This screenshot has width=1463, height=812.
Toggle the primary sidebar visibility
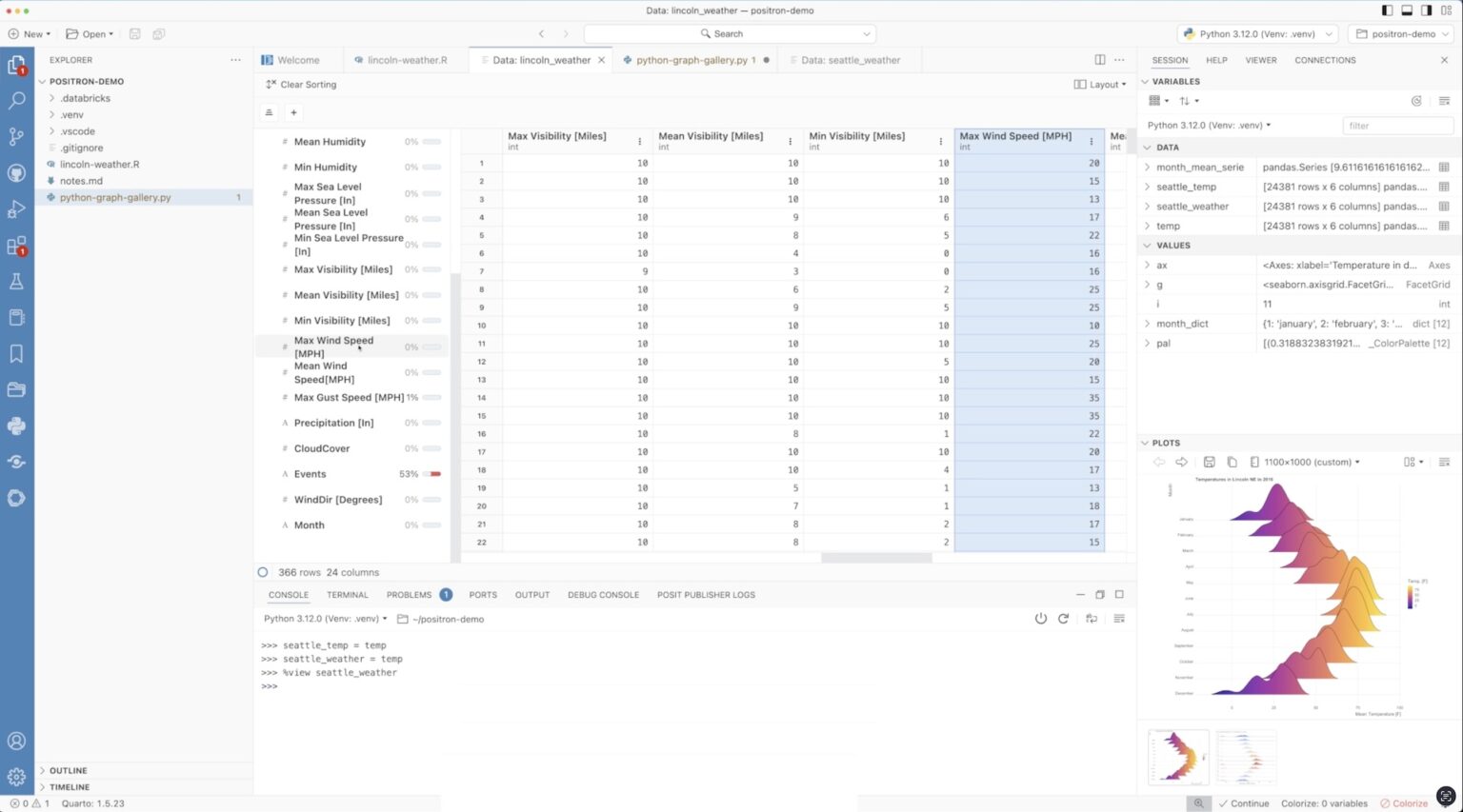coord(1388,10)
